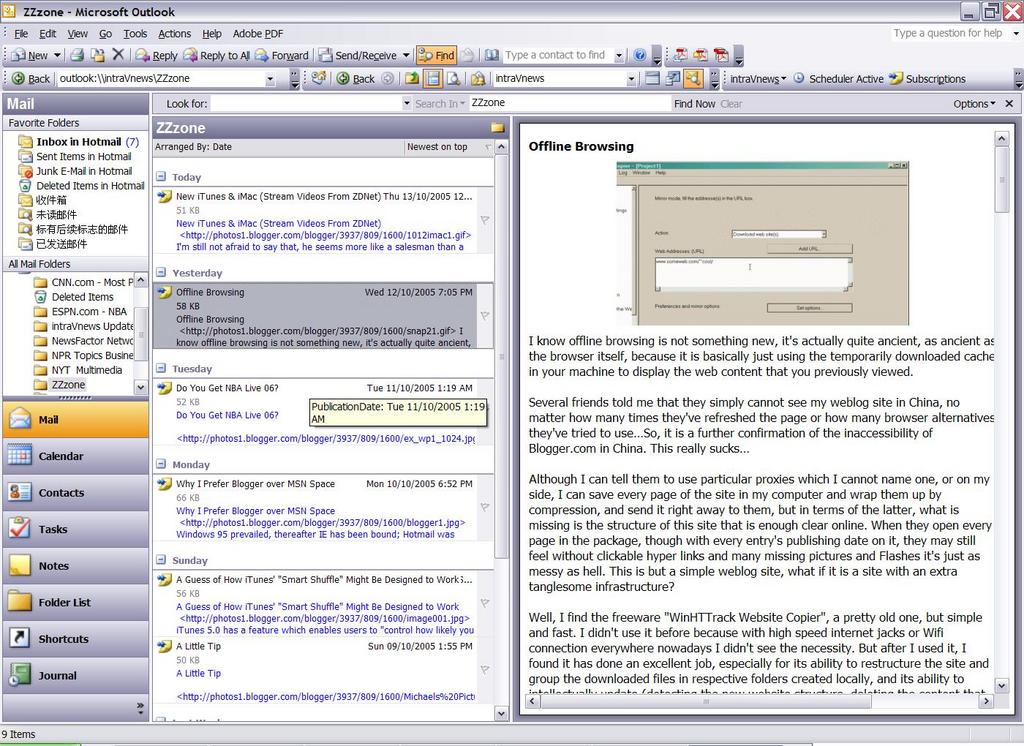Go Back using the button beside the outlook address box

pos(31,78)
